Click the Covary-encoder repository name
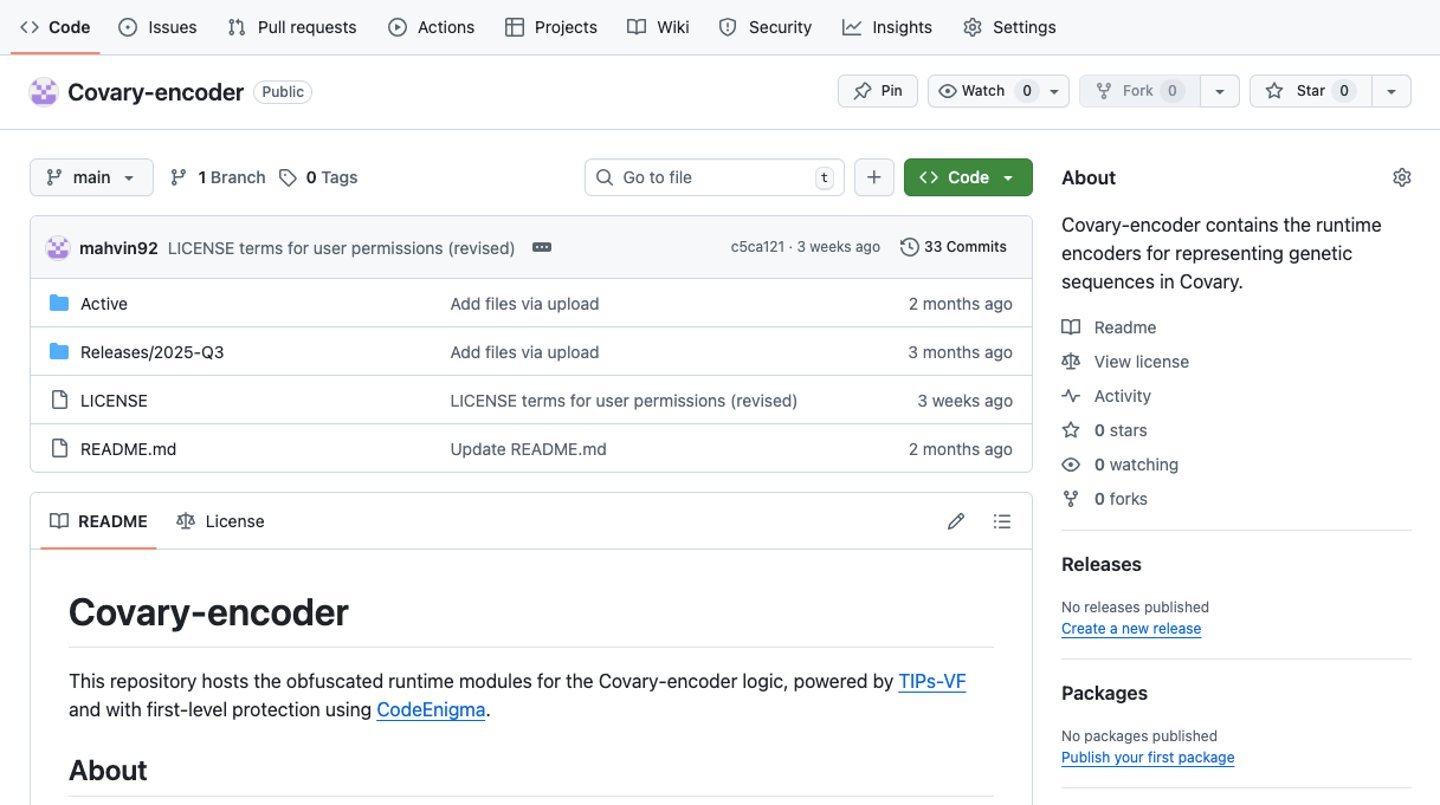1440x805 pixels. point(156,92)
